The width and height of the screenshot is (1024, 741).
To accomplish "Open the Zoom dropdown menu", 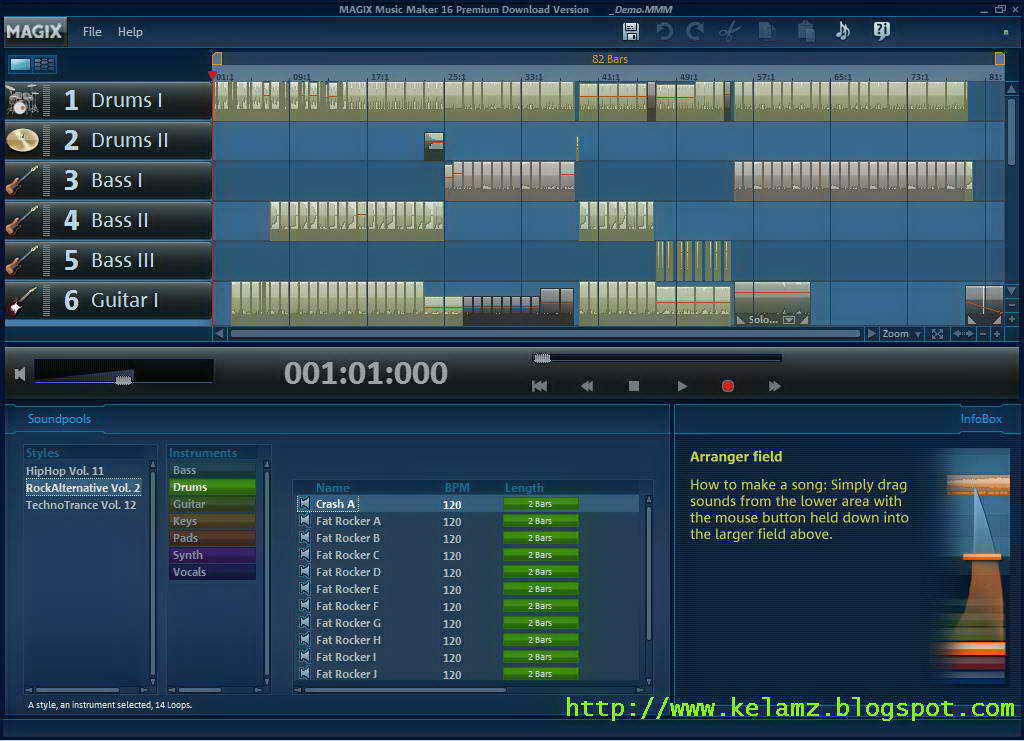I will [902, 334].
